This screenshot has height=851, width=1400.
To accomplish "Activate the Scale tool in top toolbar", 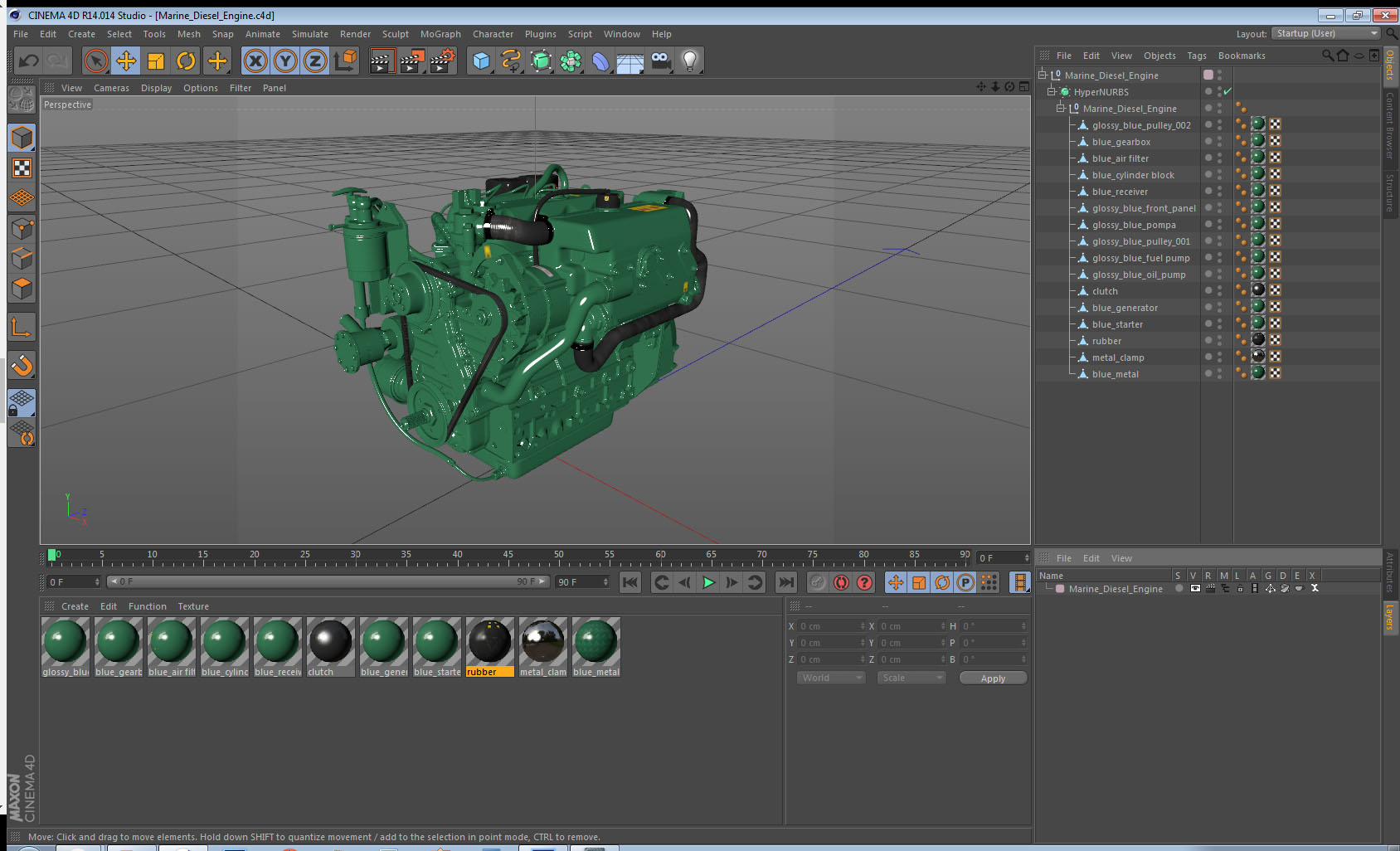I will 156,61.
